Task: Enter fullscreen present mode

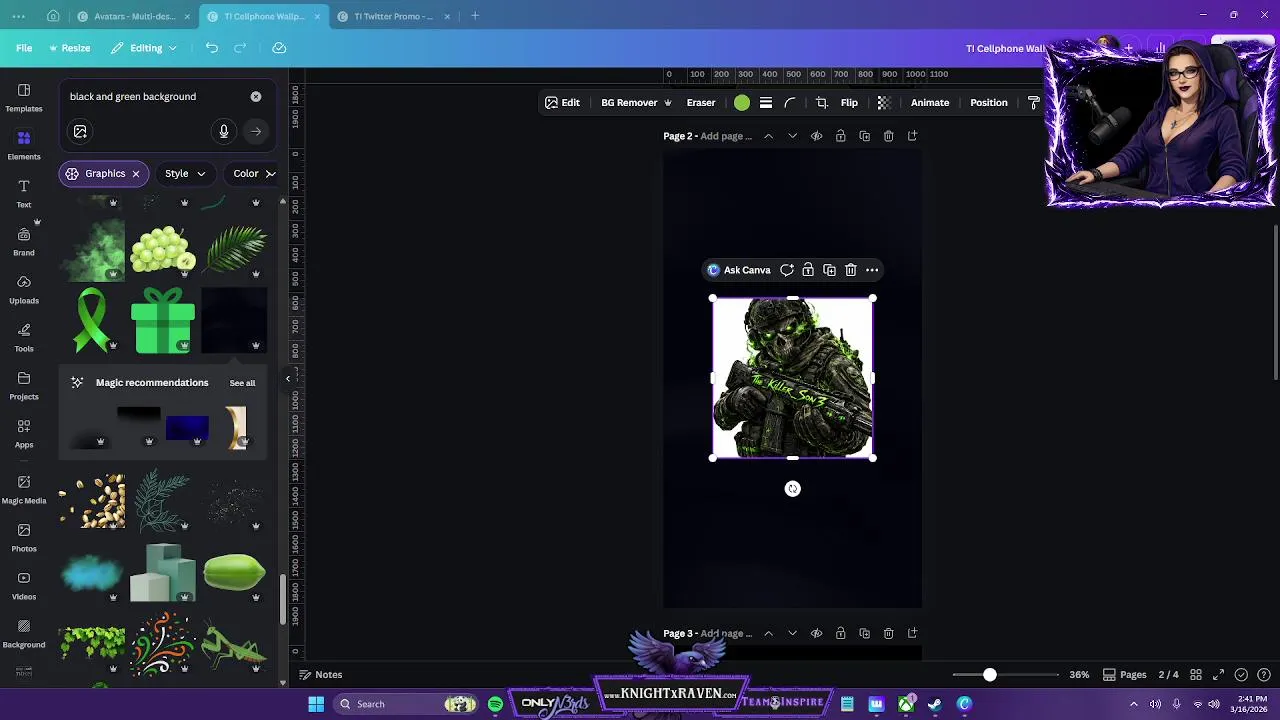Action: pos(1219,675)
